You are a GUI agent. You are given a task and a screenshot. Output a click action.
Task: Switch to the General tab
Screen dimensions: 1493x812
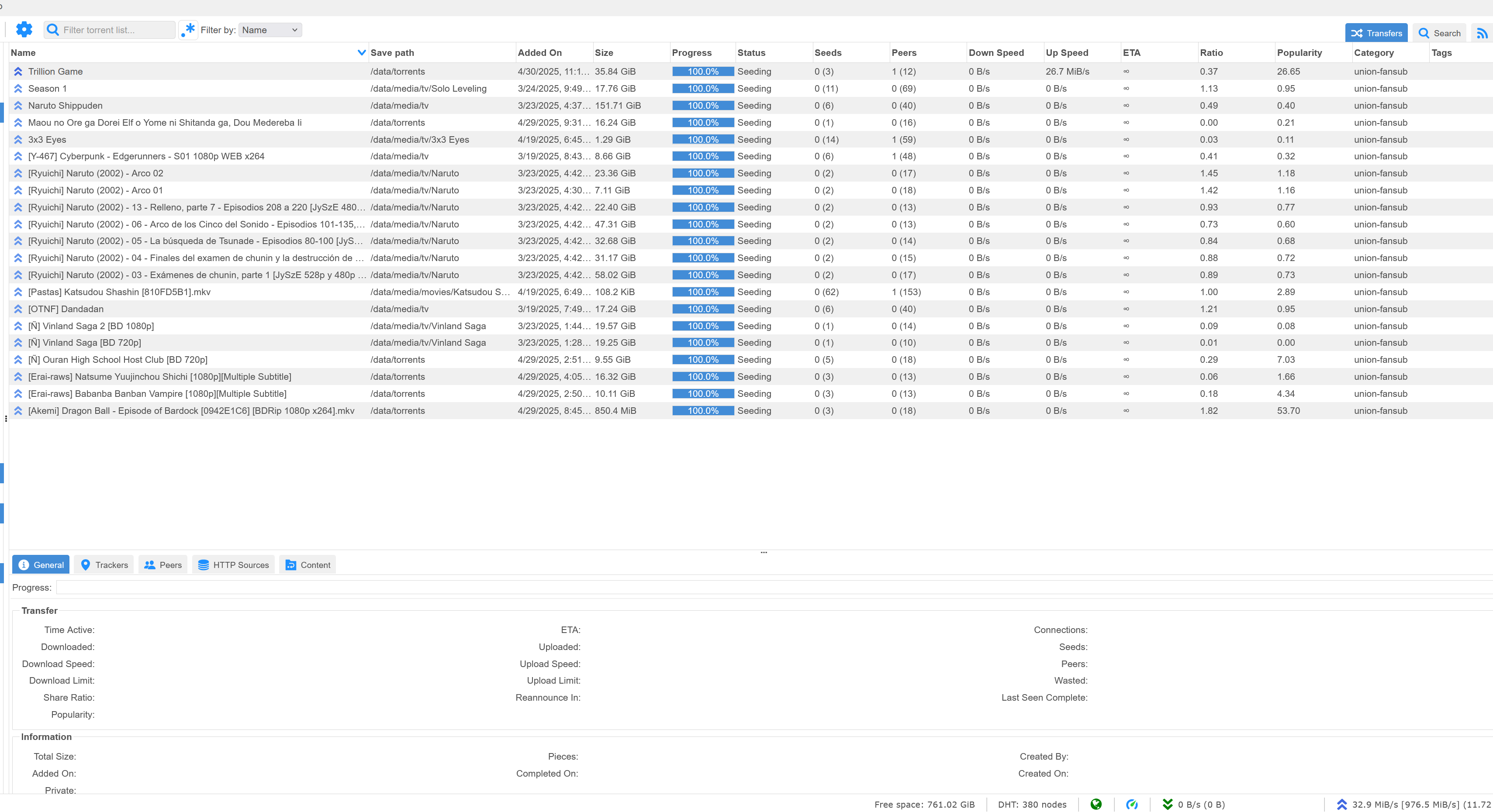(41, 565)
